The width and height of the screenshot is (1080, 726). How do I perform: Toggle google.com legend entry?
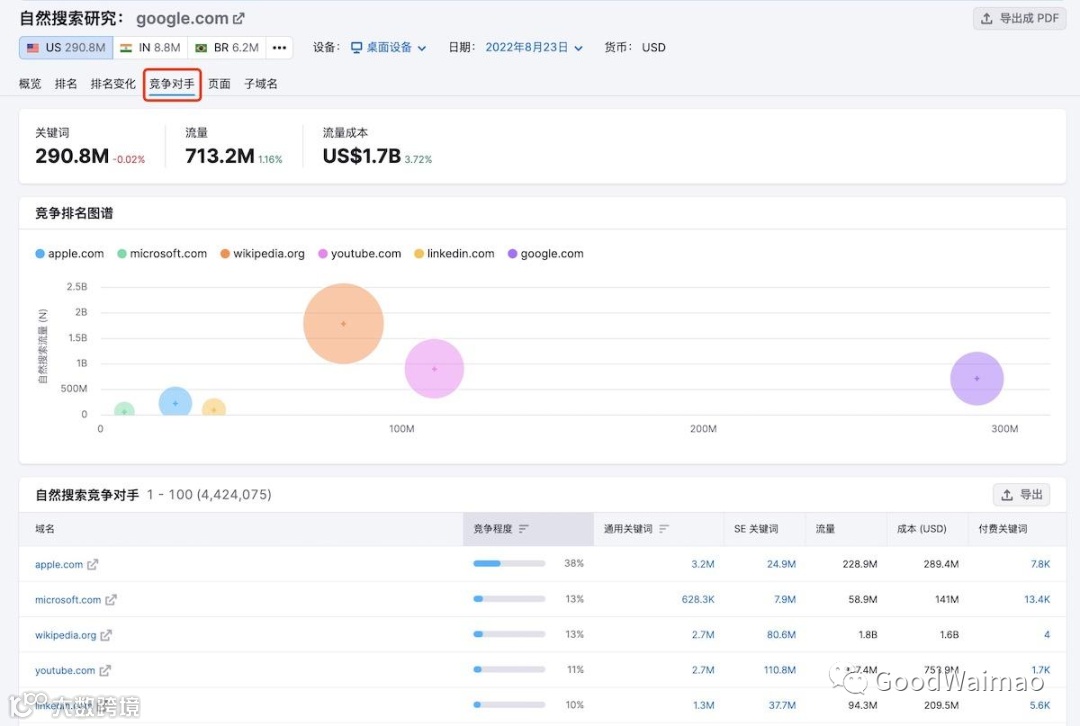[x=546, y=253]
